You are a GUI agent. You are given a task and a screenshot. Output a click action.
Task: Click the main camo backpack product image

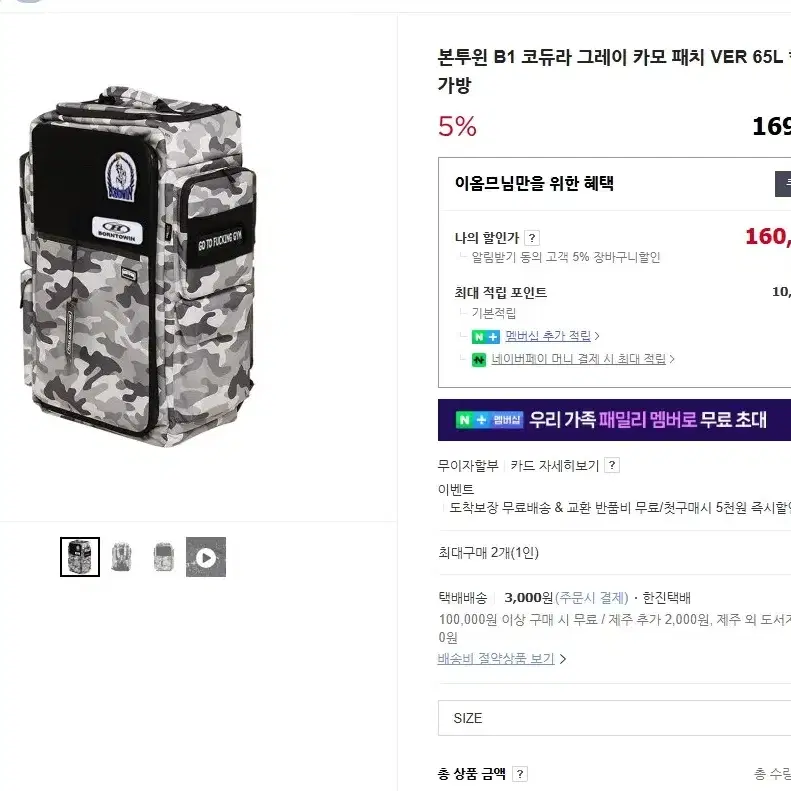click(139, 266)
